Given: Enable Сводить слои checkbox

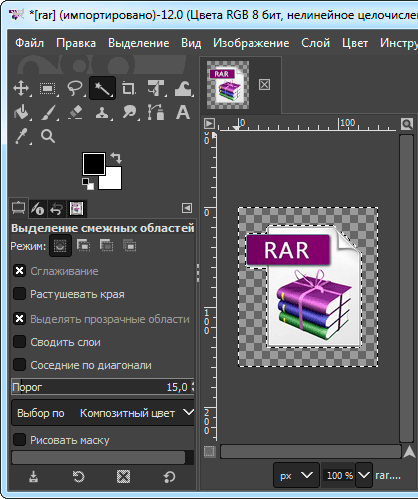Looking at the screenshot, I should [x=19, y=342].
